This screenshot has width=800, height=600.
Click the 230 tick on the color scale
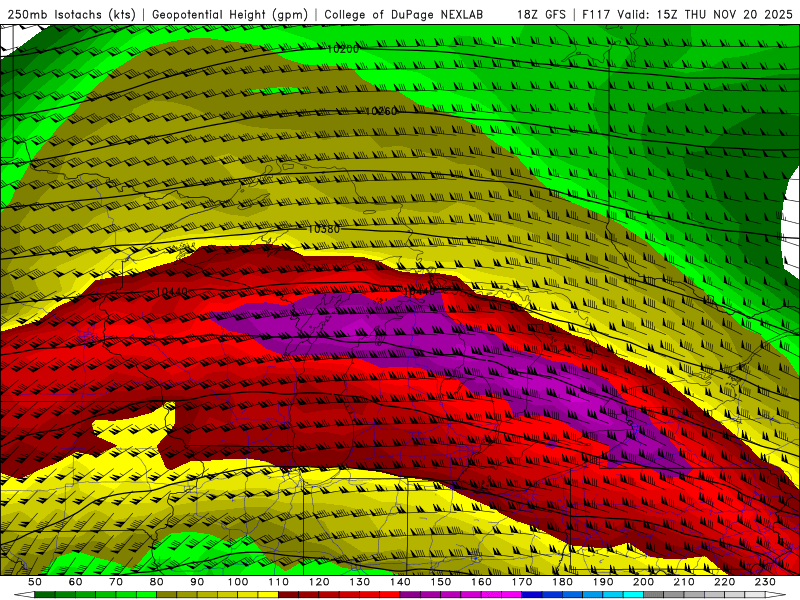click(x=765, y=582)
